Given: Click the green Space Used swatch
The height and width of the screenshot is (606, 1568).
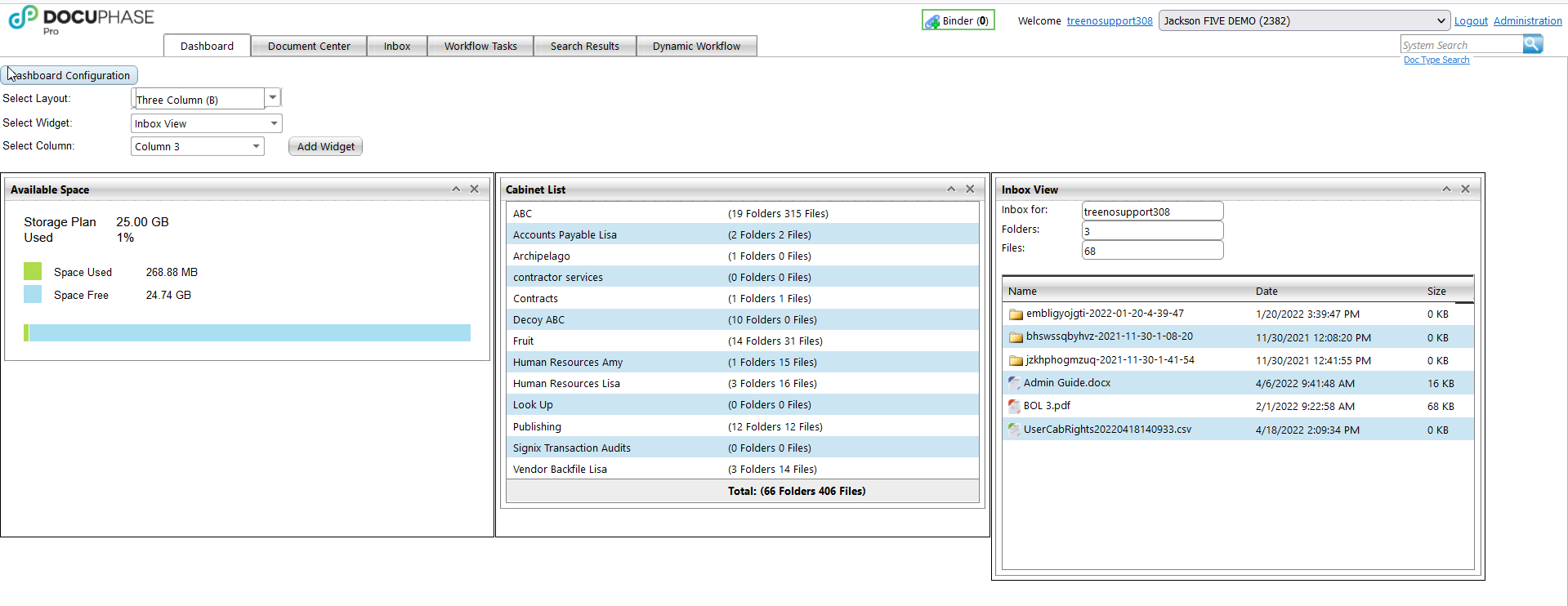Looking at the screenshot, I should pyautogui.click(x=33, y=271).
